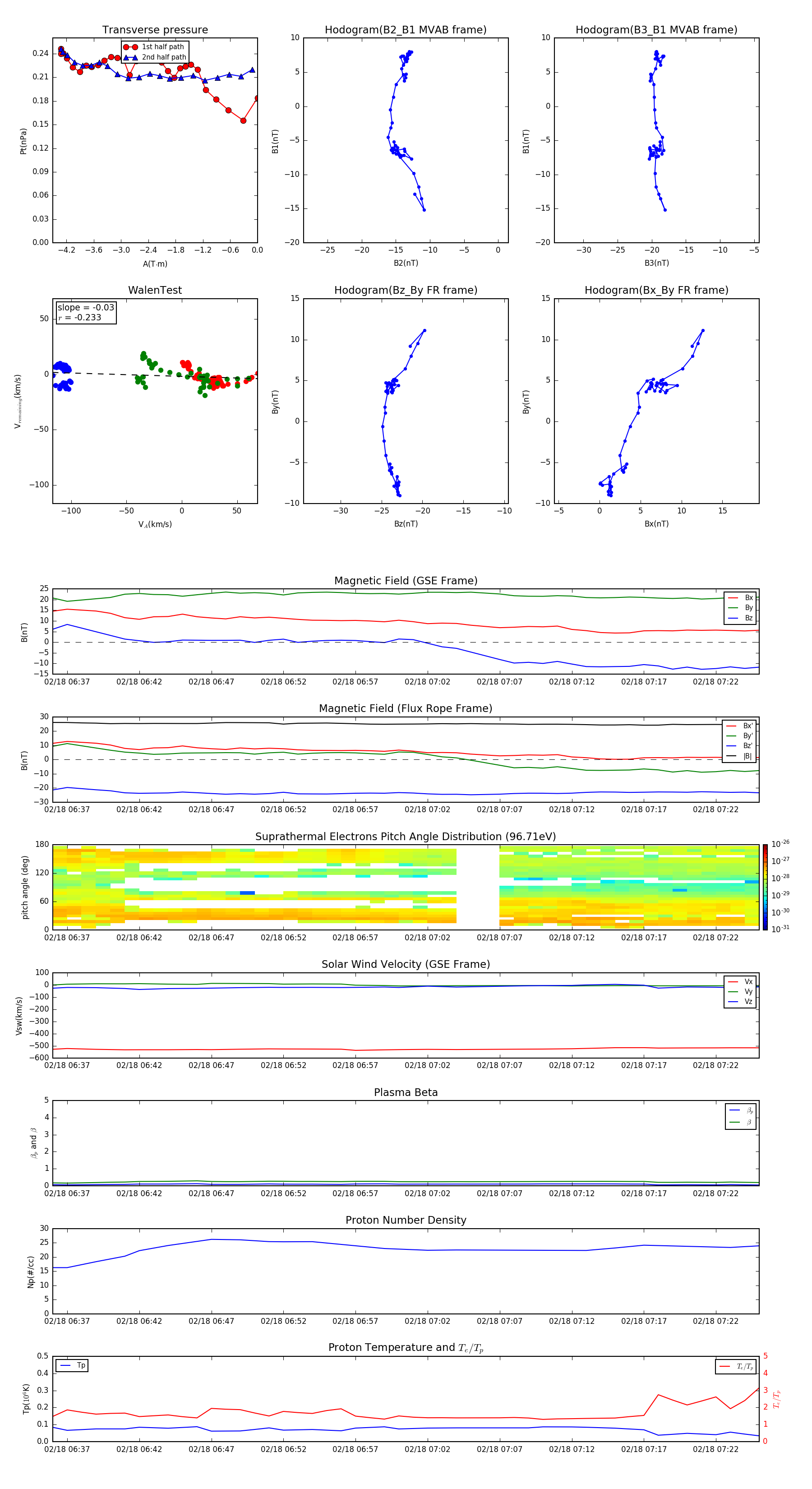
Task: Click the 'V_A(km/s)' x-axis label
Action: (155, 524)
